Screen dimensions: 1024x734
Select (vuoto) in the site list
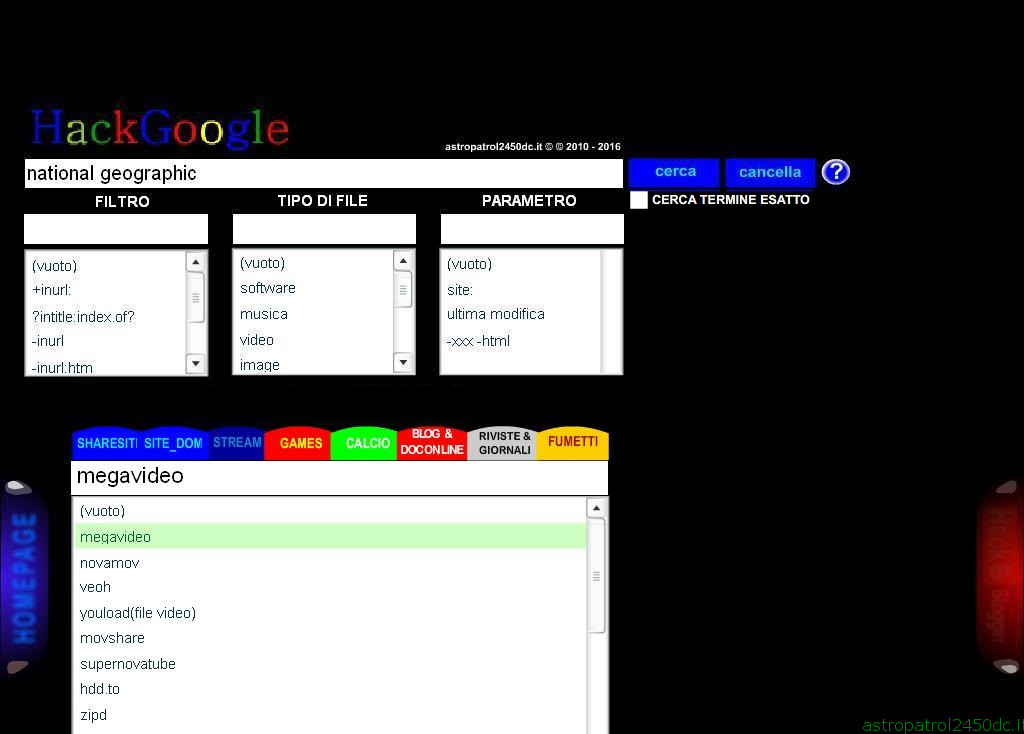pos(330,511)
